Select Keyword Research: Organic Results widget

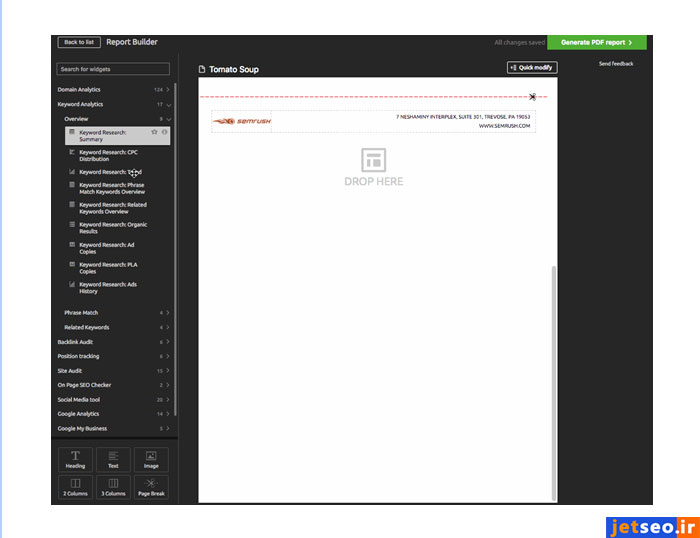pos(113,228)
